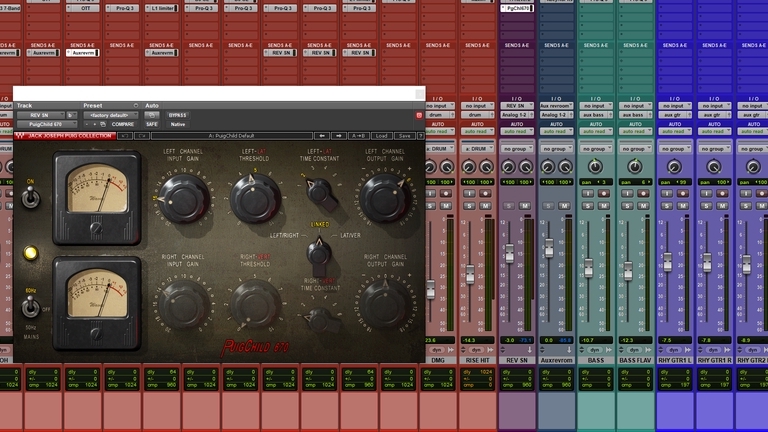Adjust the Right Channel Output Gain knob
768x432 pixels.
click(x=385, y=303)
